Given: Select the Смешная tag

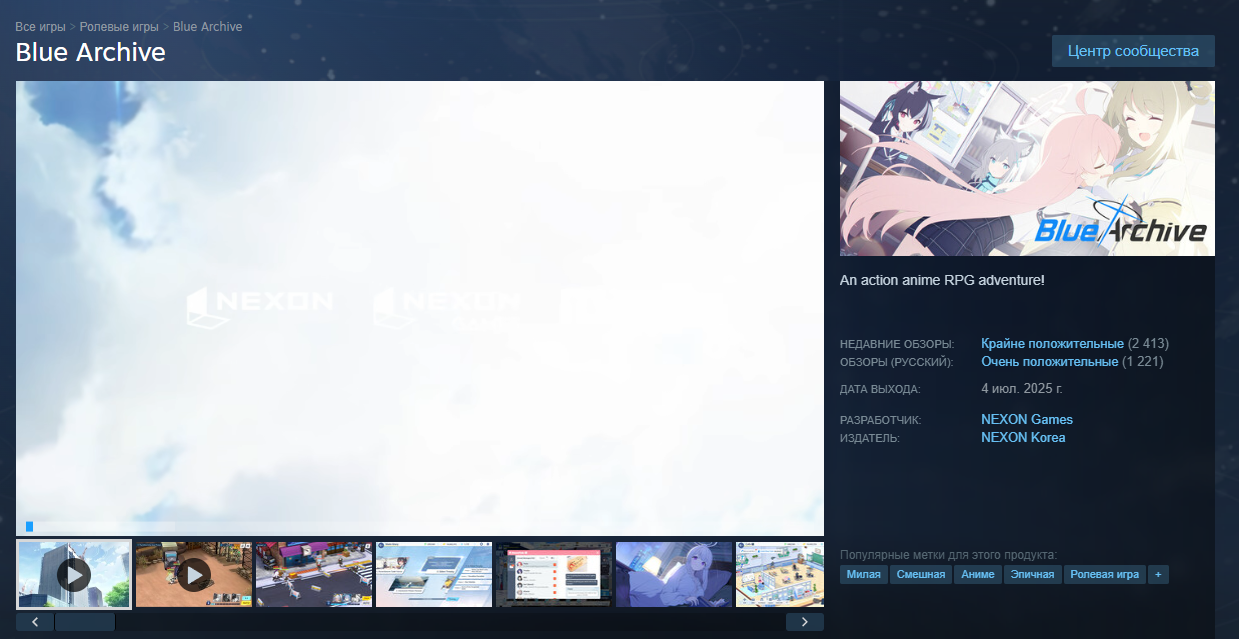Looking at the screenshot, I should tap(921, 575).
